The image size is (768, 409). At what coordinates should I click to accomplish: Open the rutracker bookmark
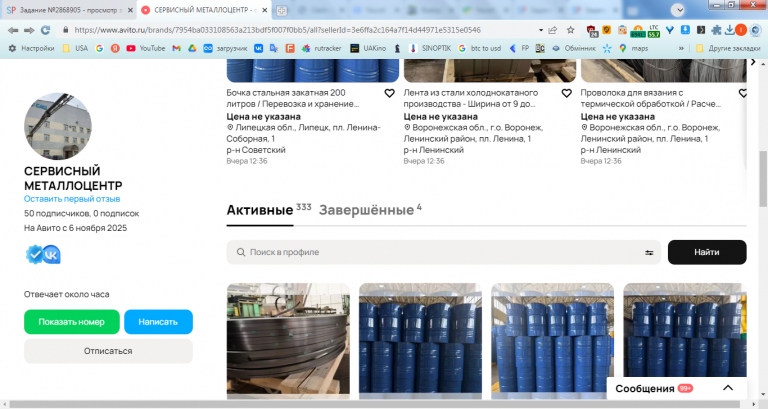coord(321,48)
